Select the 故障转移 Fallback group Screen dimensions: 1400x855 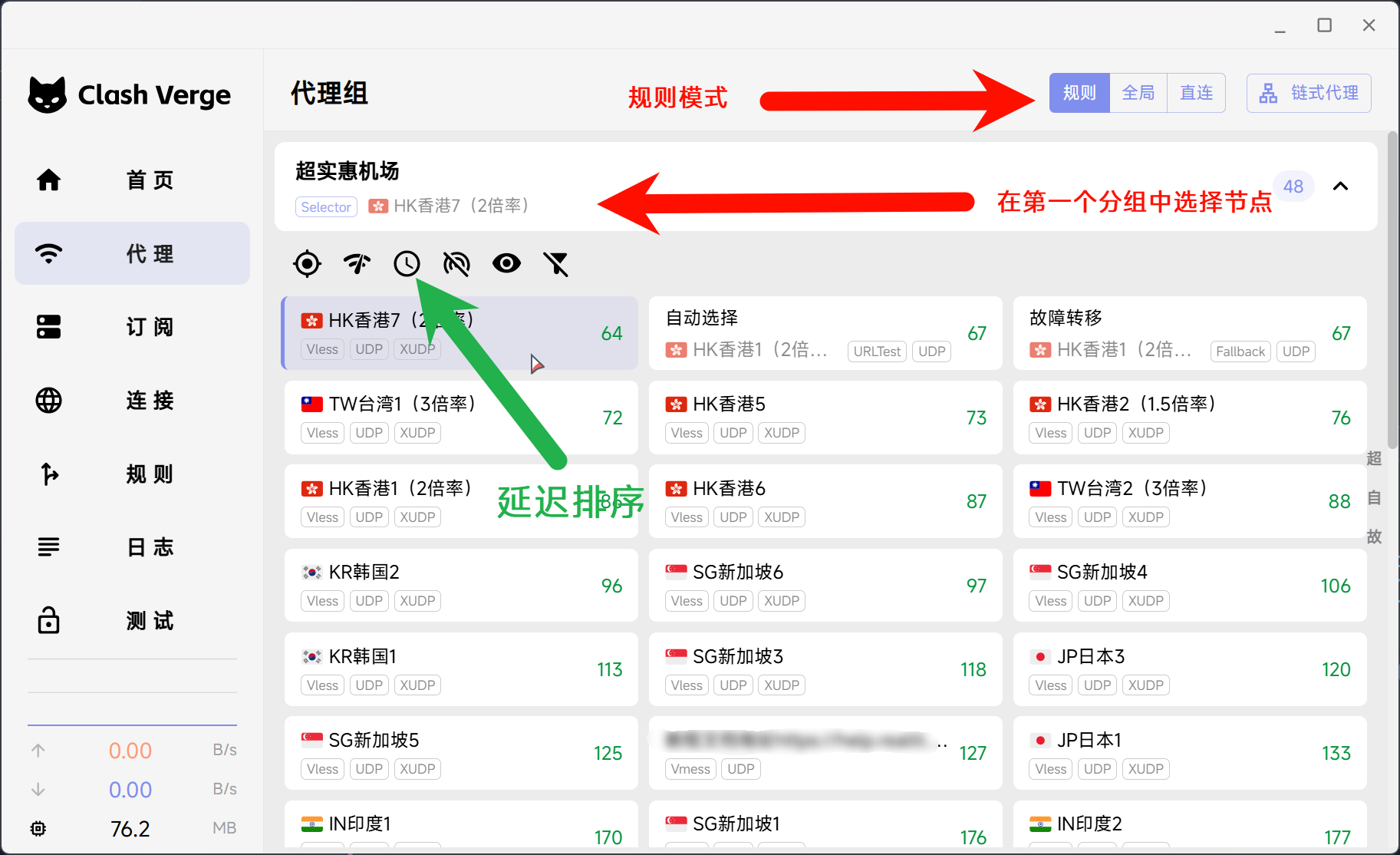click(x=1189, y=333)
